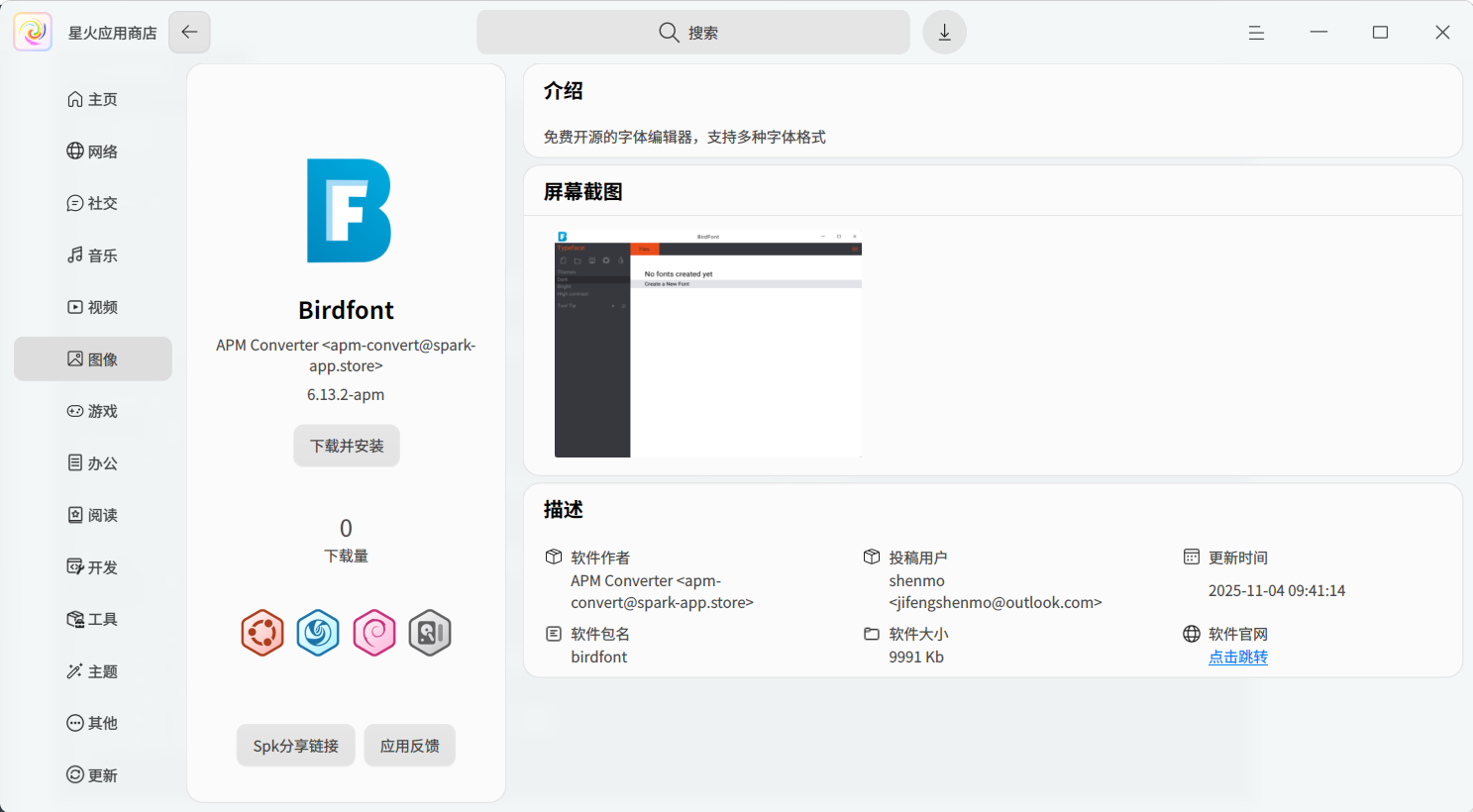Screen dimensions: 1473x812
Task: Select the 图像 image category
Action: (x=93, y=358)
